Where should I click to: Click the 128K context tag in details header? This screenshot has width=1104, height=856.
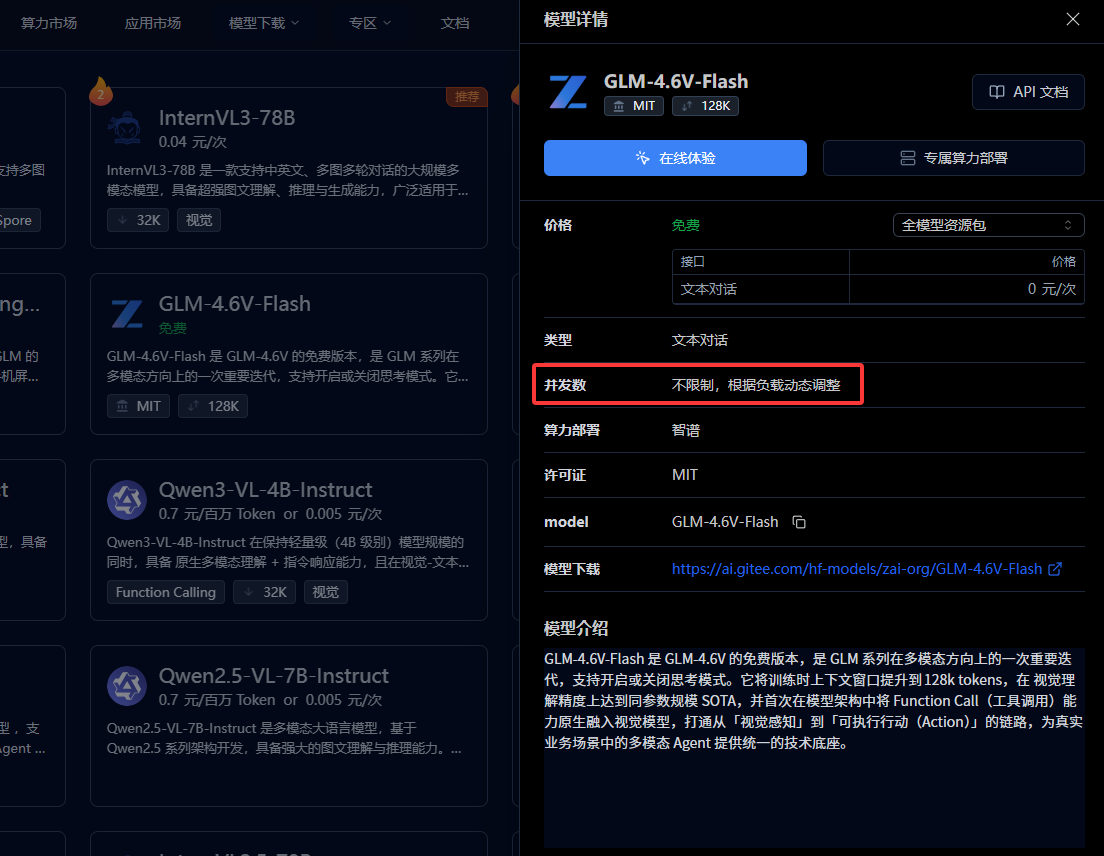(x=705, y=105)
